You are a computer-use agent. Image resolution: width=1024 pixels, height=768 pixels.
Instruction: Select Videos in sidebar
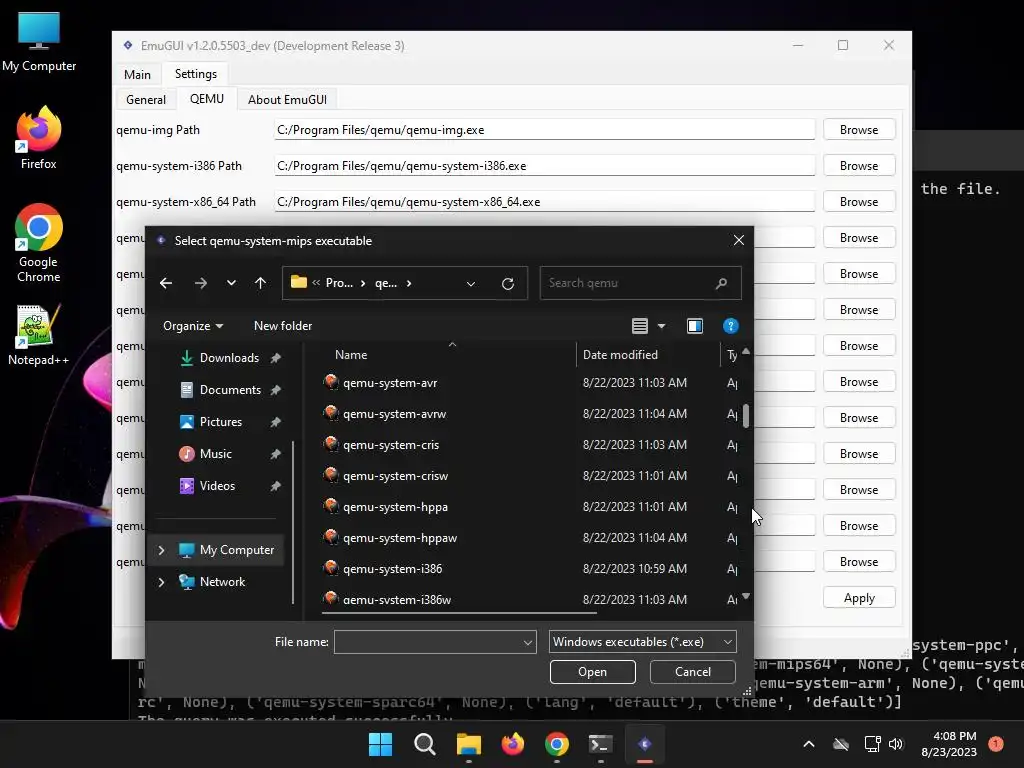[217, 486]
